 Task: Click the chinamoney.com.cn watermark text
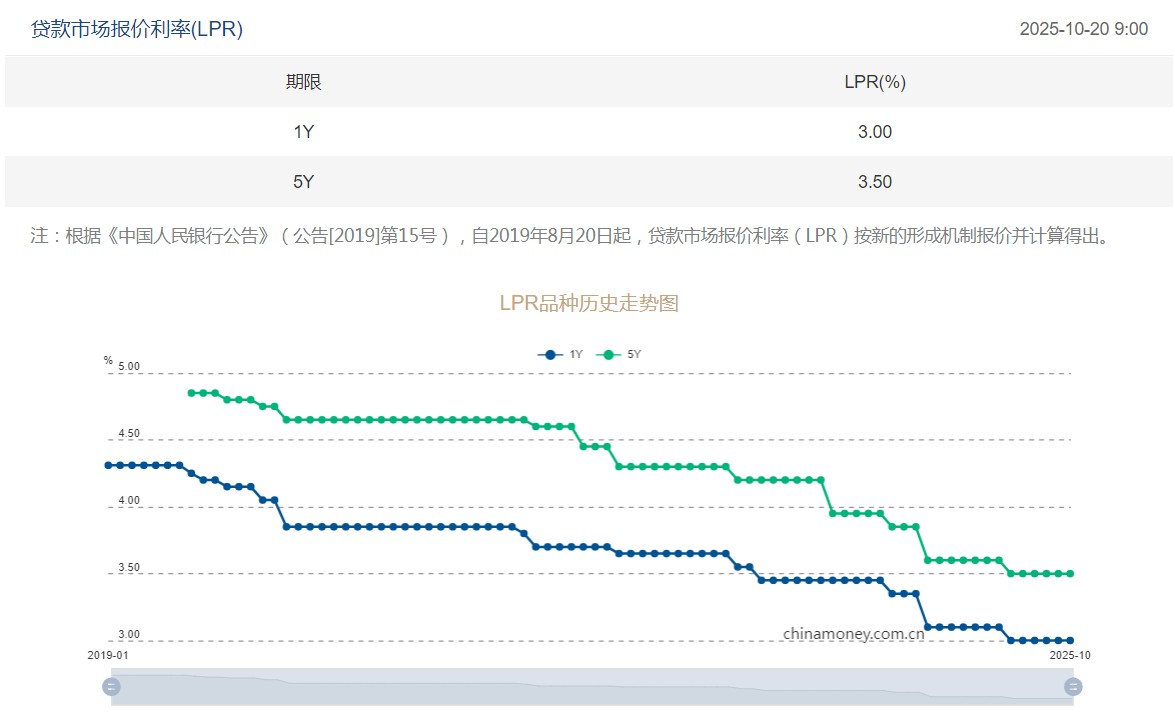tap(853, 633)
